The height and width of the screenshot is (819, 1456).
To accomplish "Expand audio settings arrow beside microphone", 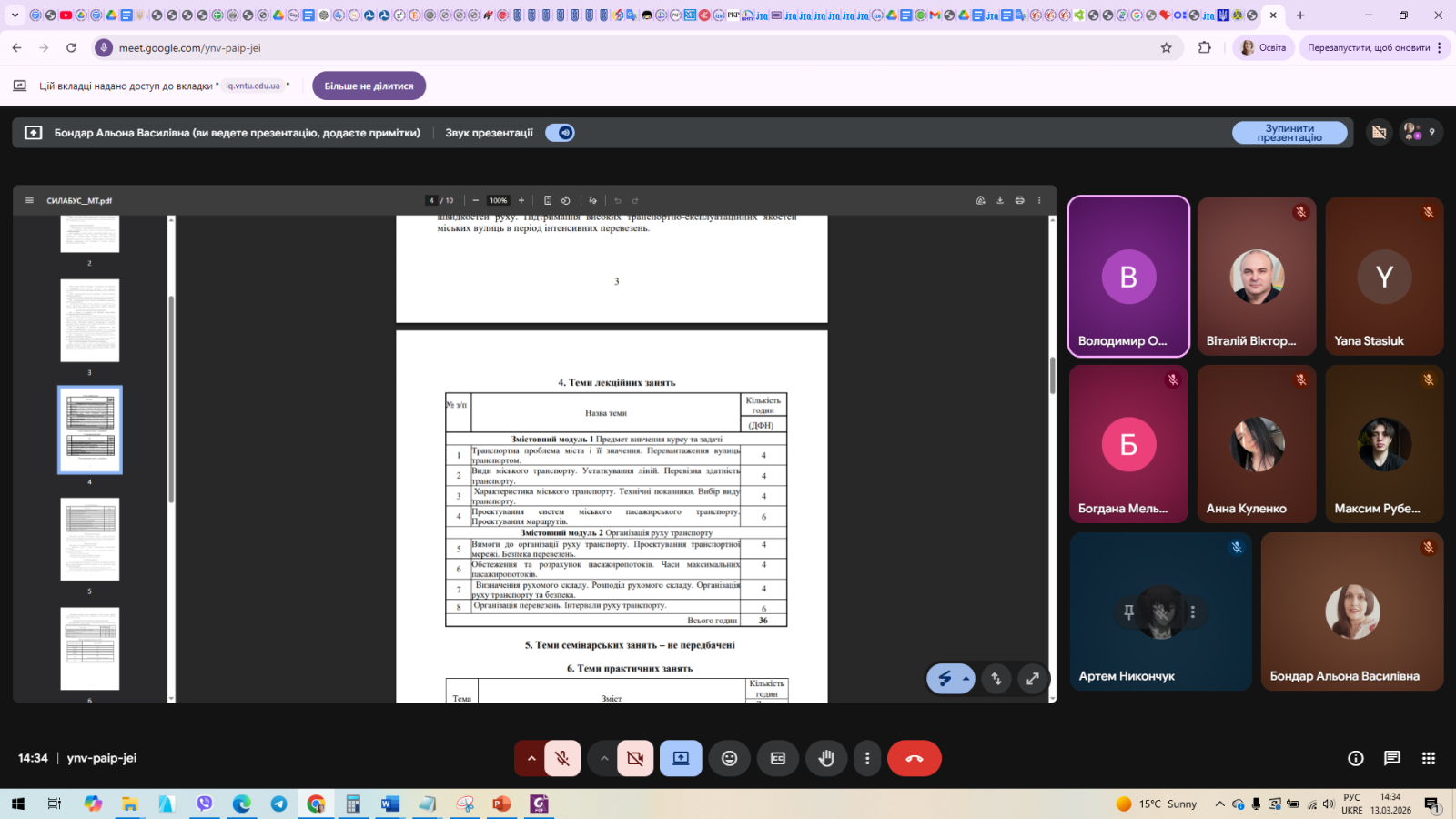I will [531, 758].
